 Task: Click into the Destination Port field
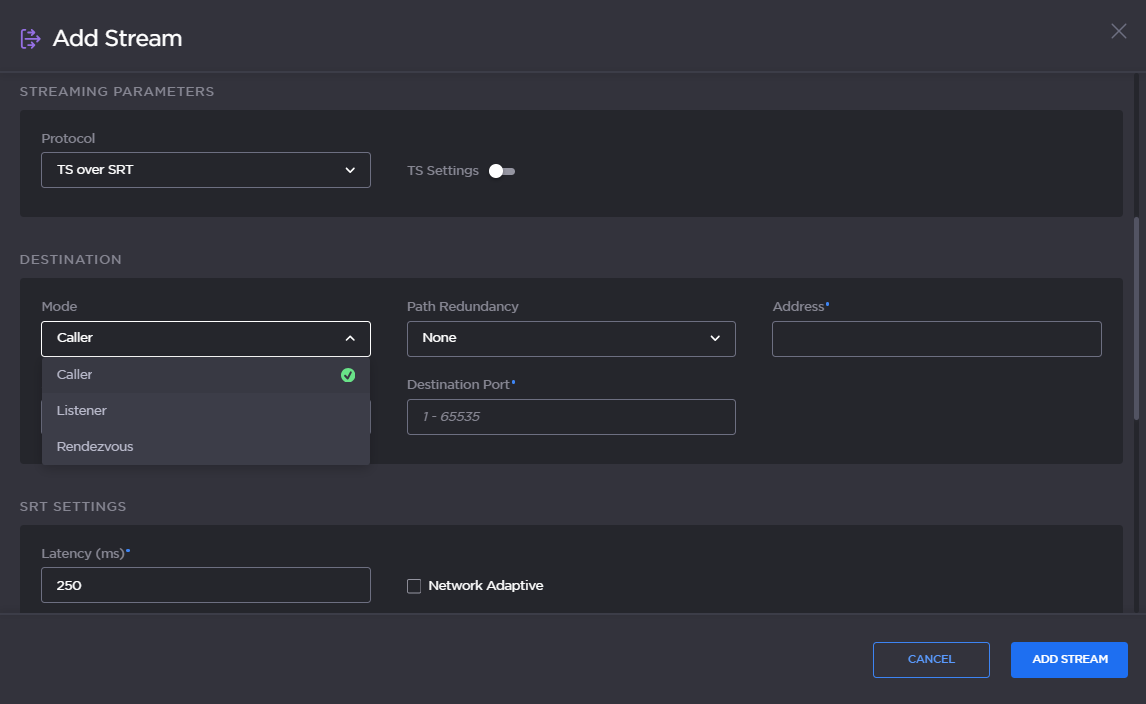(570, 417)
